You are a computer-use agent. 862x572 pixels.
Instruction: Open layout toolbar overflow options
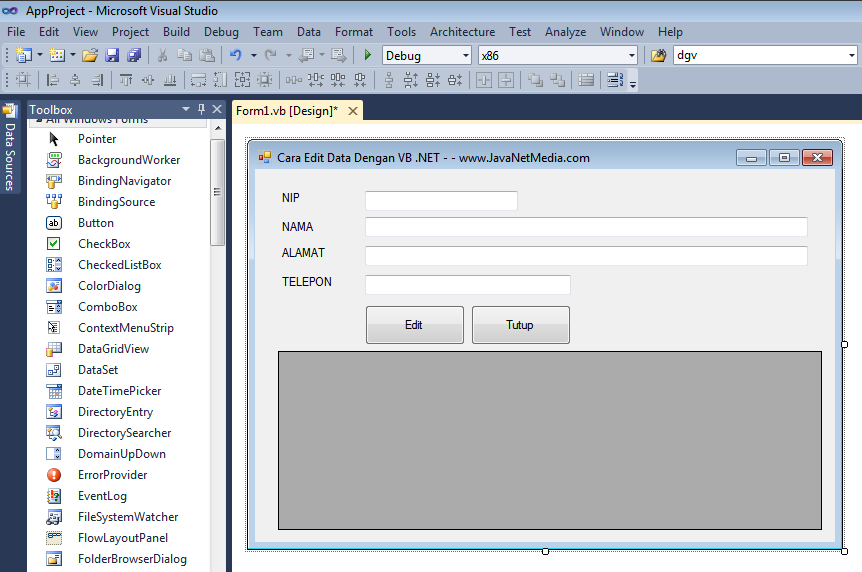tap(633, 84)
